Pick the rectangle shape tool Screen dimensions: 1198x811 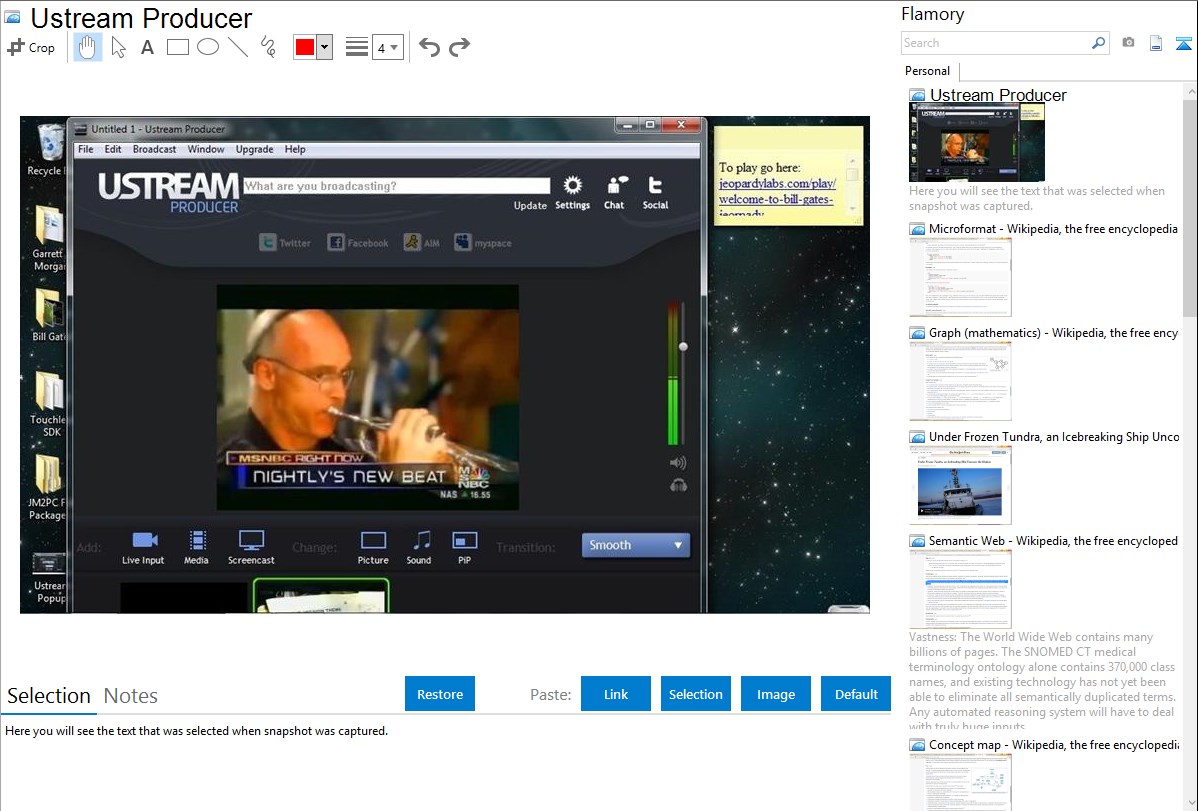178,47
